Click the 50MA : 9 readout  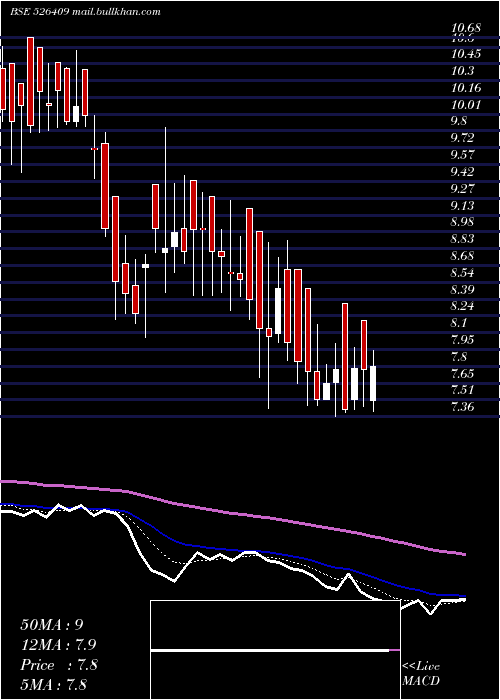pos(52,625)
